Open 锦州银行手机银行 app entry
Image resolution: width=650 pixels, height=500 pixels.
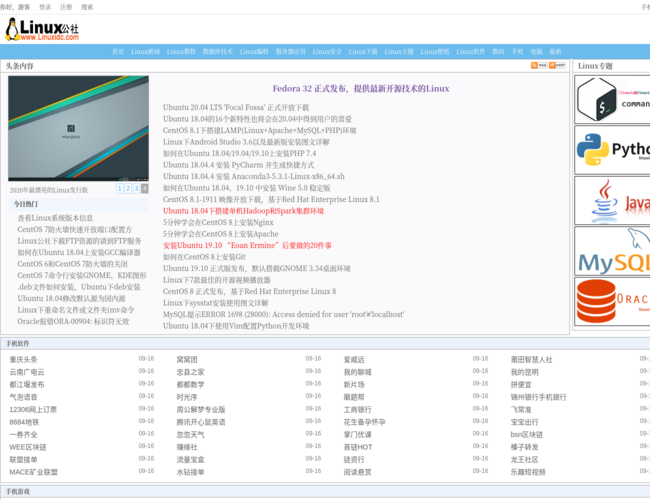click(538, 397)
